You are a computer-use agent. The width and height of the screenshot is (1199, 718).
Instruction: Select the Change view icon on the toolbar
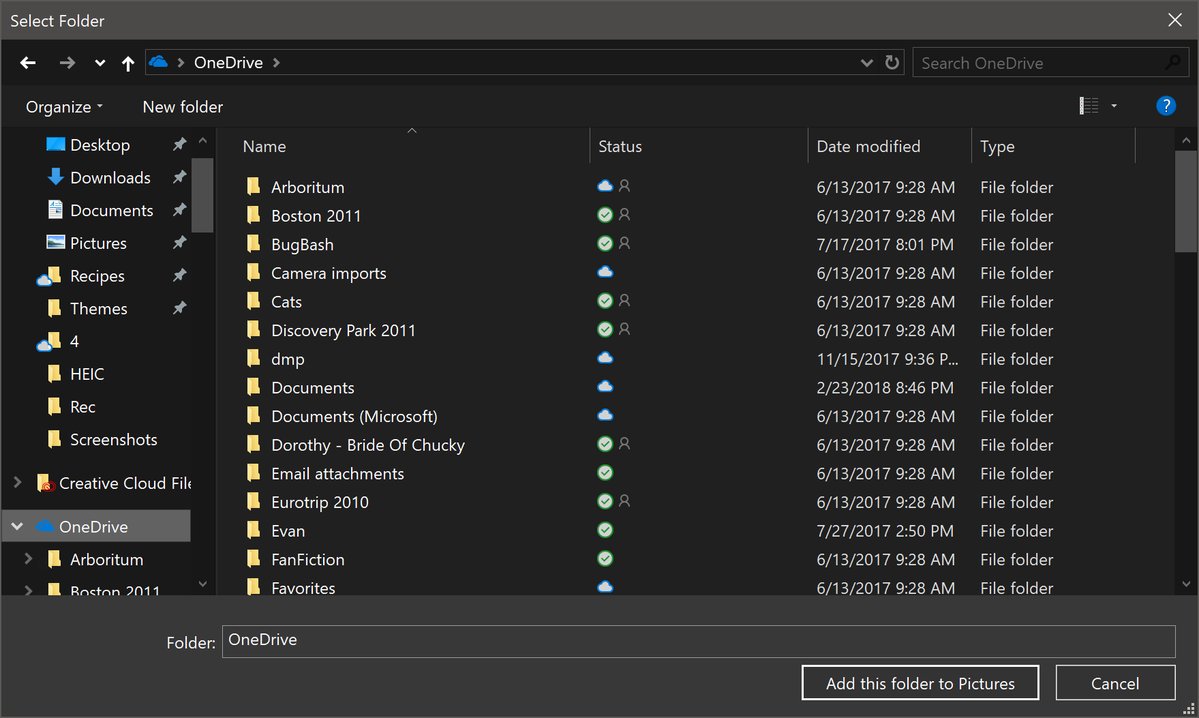point(1089,105)
